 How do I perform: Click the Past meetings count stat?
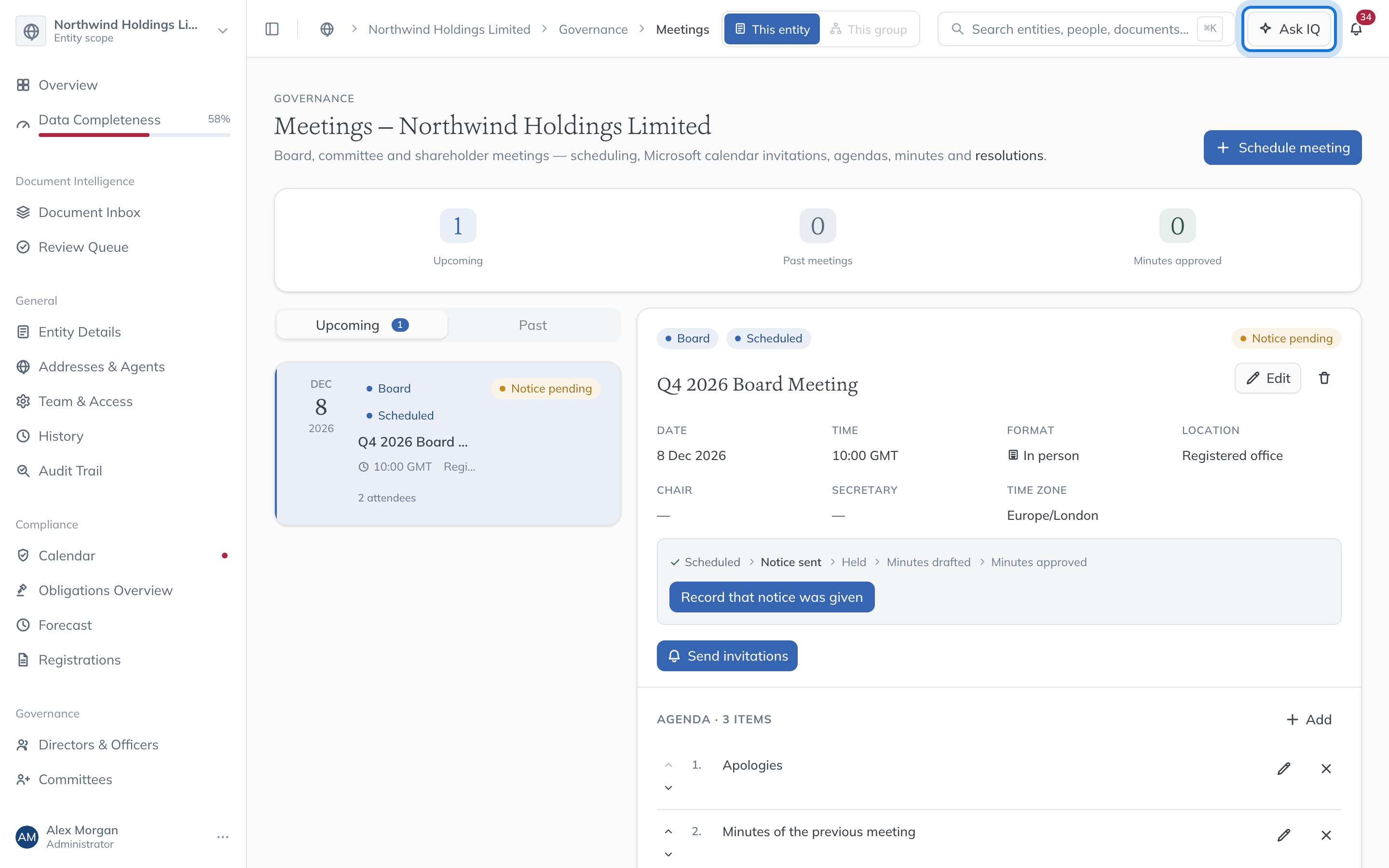point(817,226)
